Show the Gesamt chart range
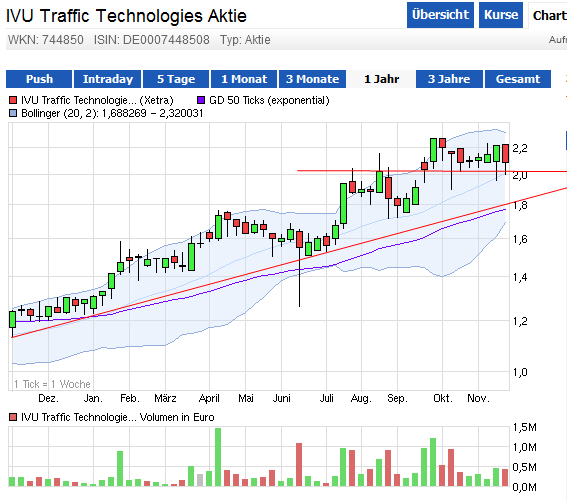567x502 pixels. 518,79
